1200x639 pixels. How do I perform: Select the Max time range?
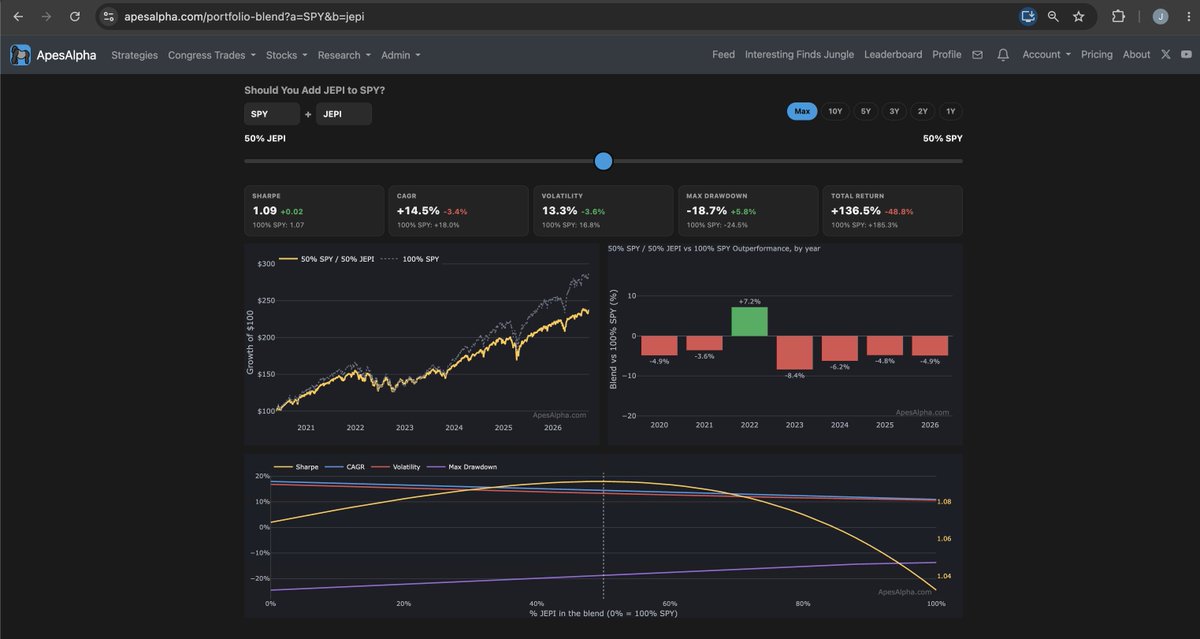click(x=802, y=112)
